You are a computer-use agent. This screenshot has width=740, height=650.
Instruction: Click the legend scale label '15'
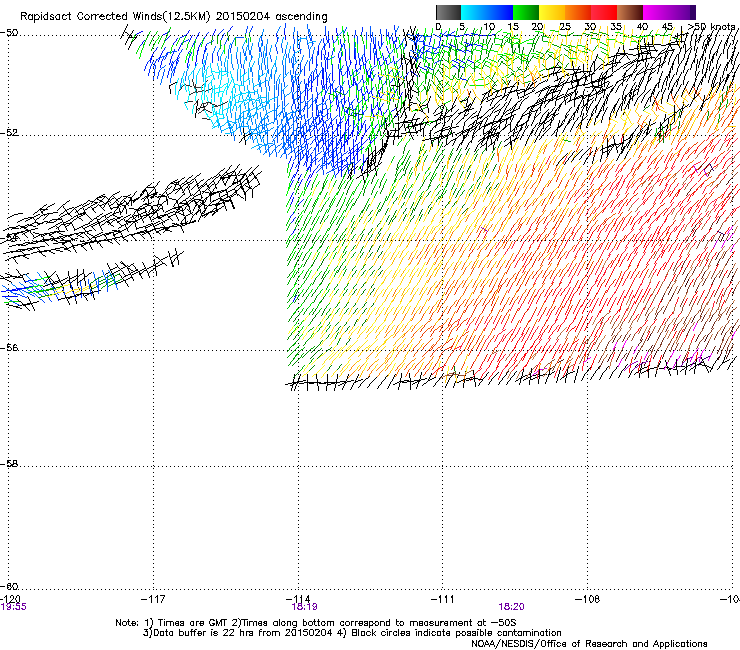coord(513,27)
